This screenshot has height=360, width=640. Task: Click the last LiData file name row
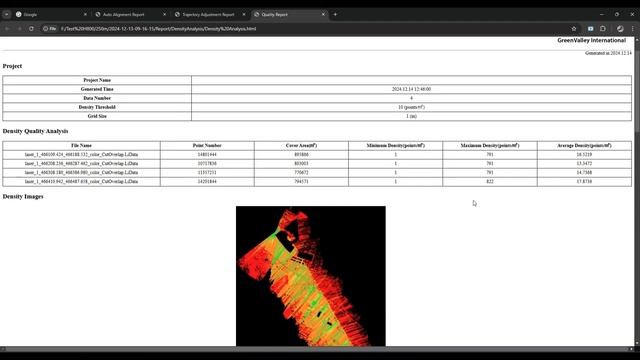tap(81, 181)
